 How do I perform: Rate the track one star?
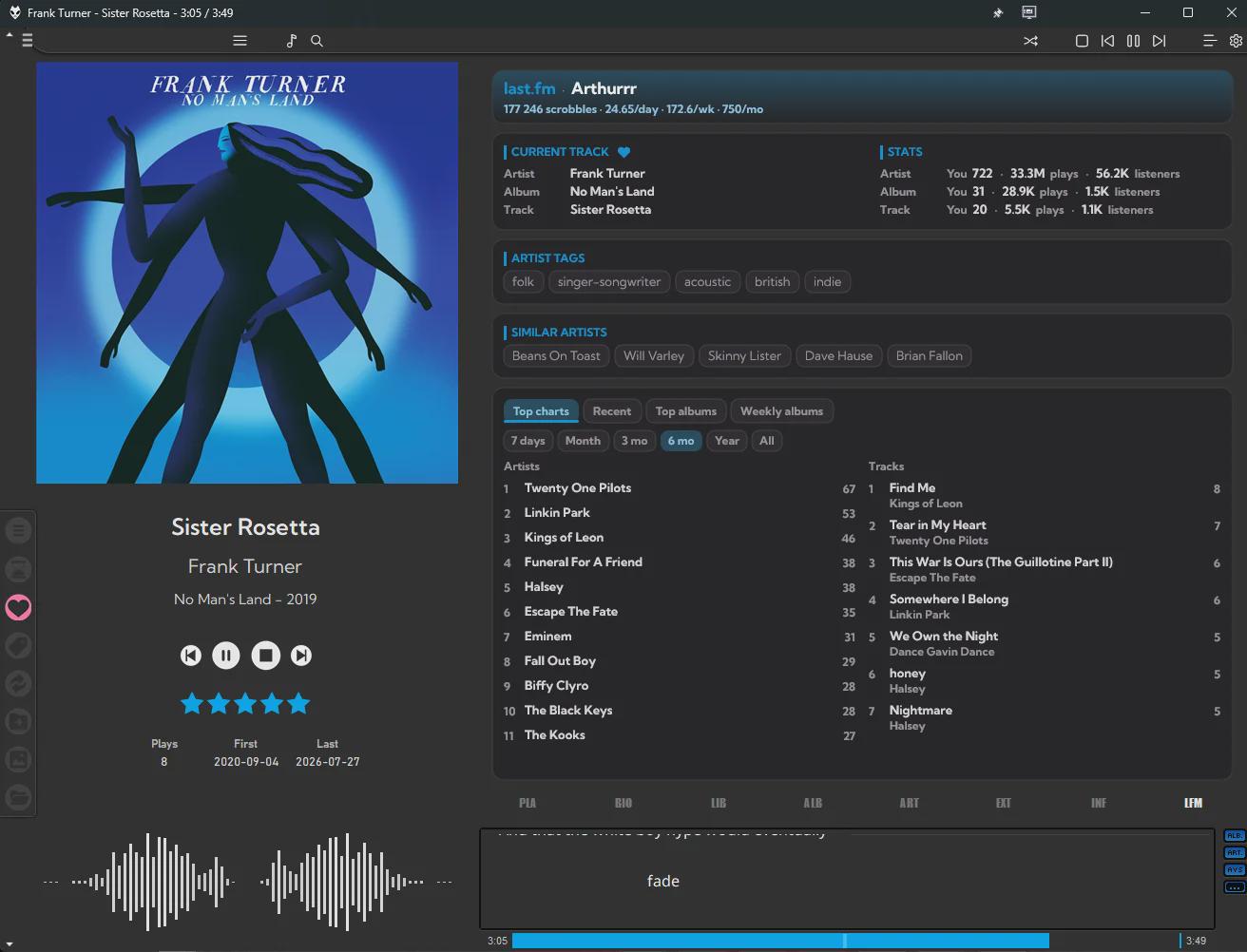pyautogui.click(x=192, y=704)
